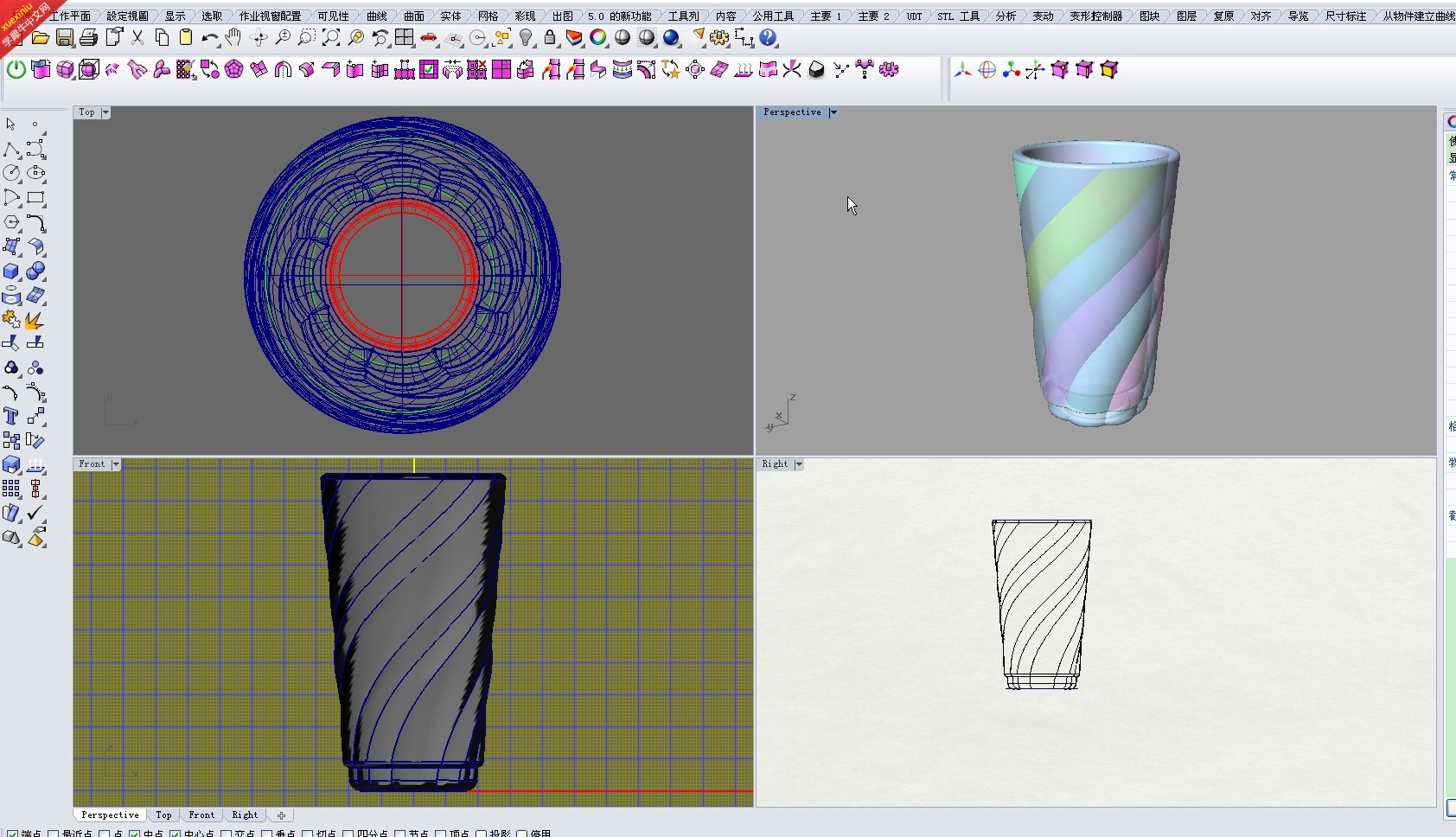This screenshot has height=837, width=1456.
Task: Open the Front viewport dropdown arrow
Action: click(116, 464)
